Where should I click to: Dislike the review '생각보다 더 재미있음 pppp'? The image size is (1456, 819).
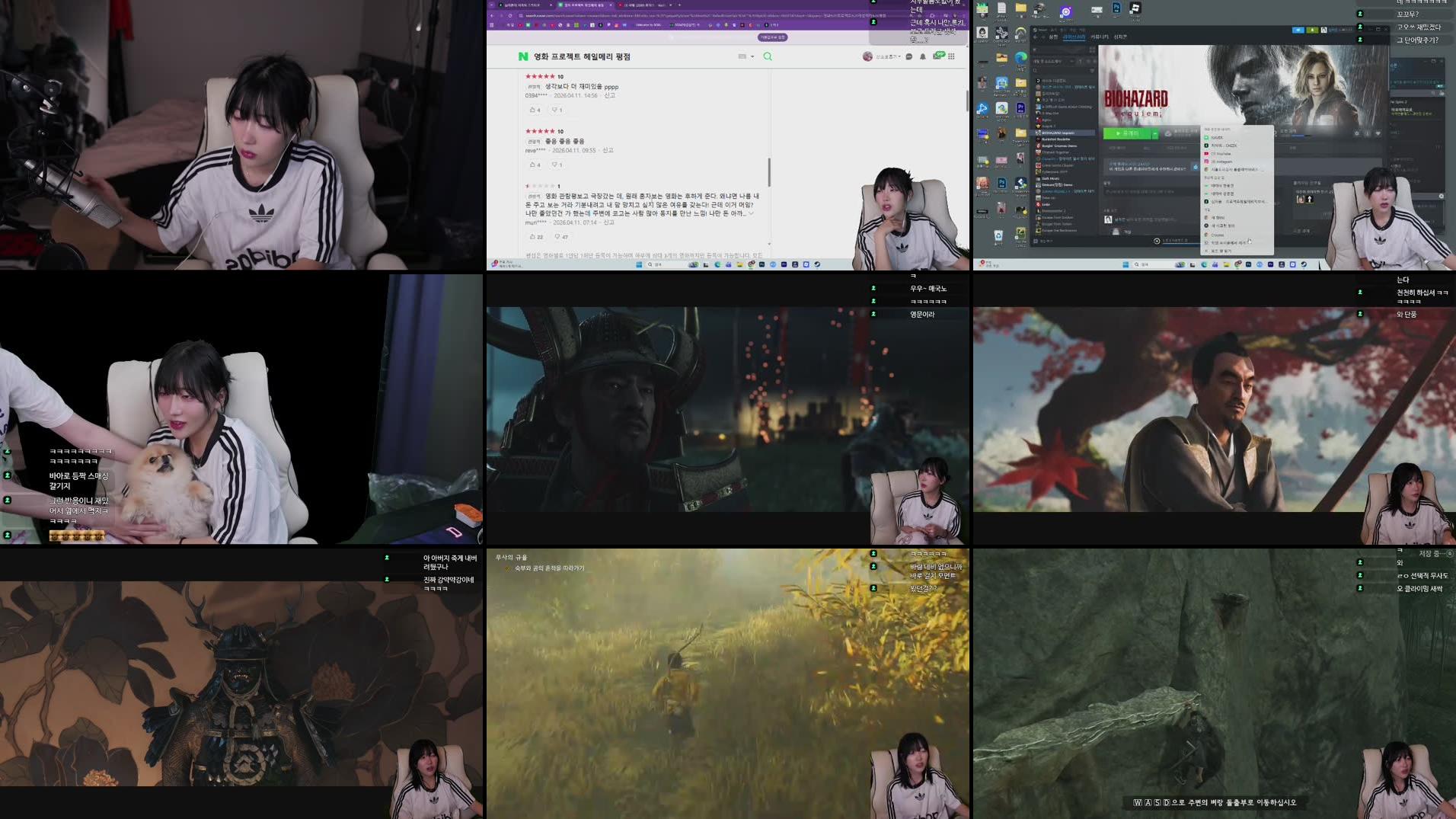tap(557, 110)
